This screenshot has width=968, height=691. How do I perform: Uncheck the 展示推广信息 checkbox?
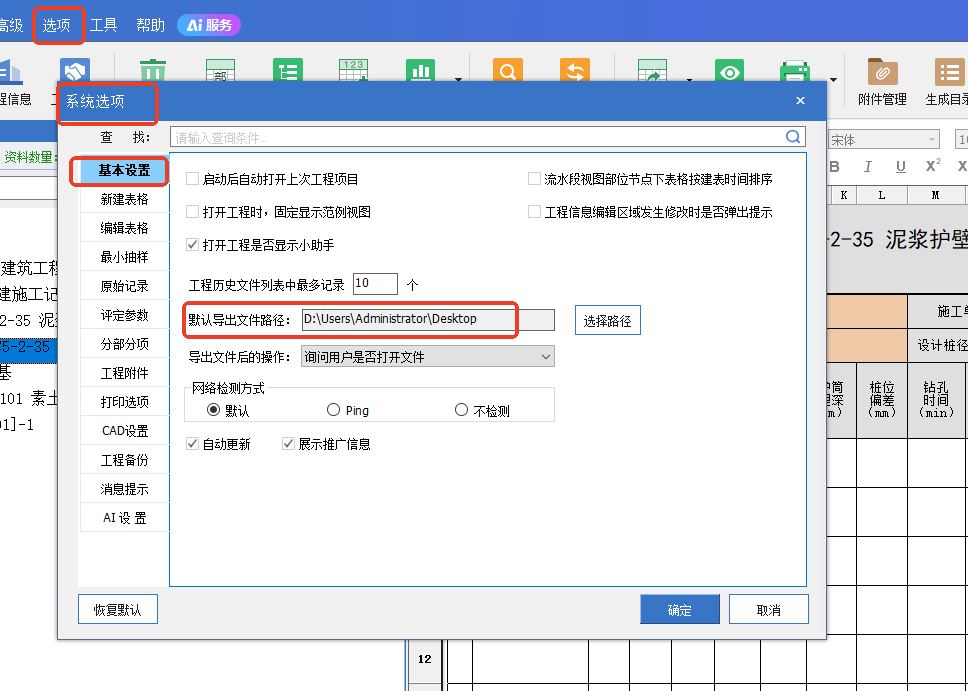pos(288,443)
